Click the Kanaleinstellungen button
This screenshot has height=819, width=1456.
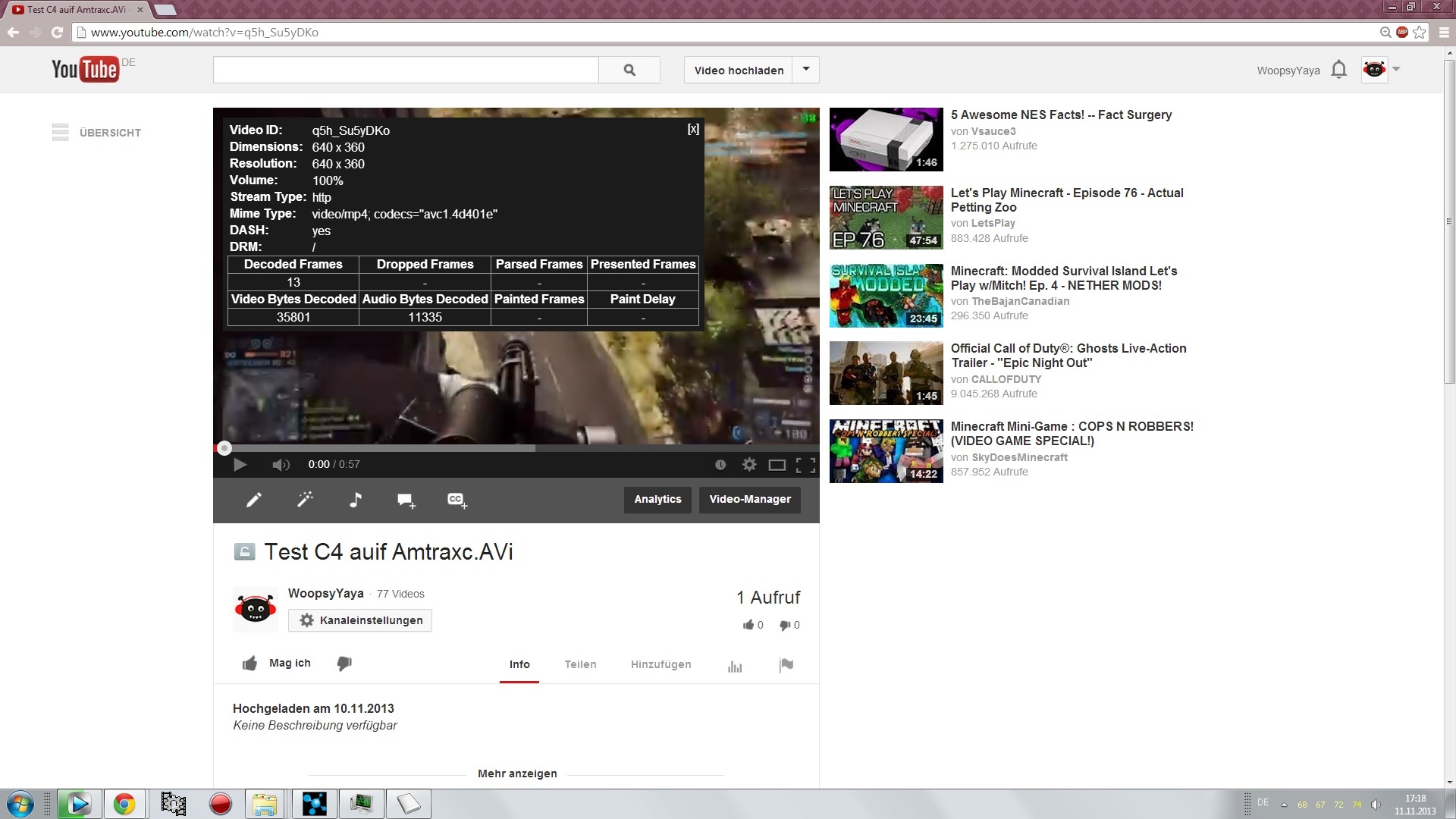pos(360,620)
